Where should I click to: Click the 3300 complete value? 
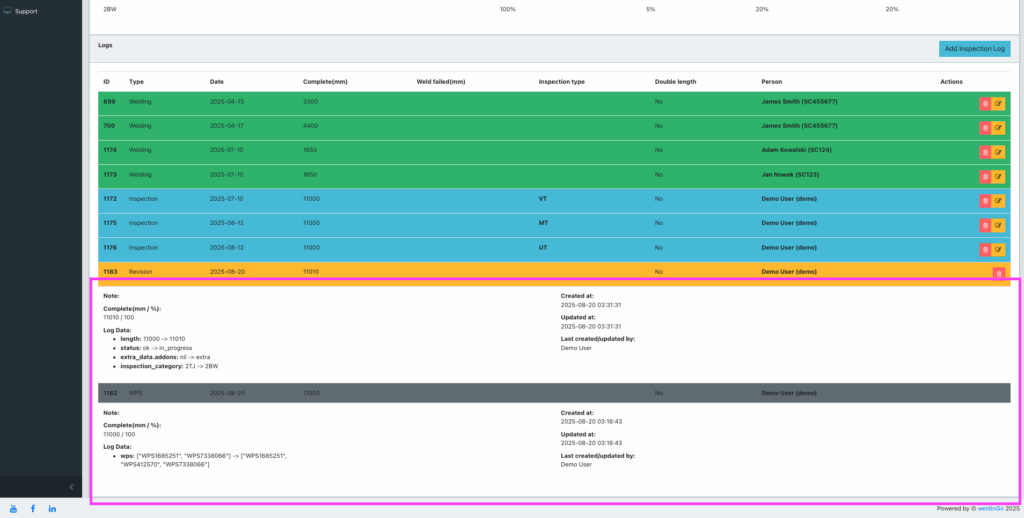point(310,102)
